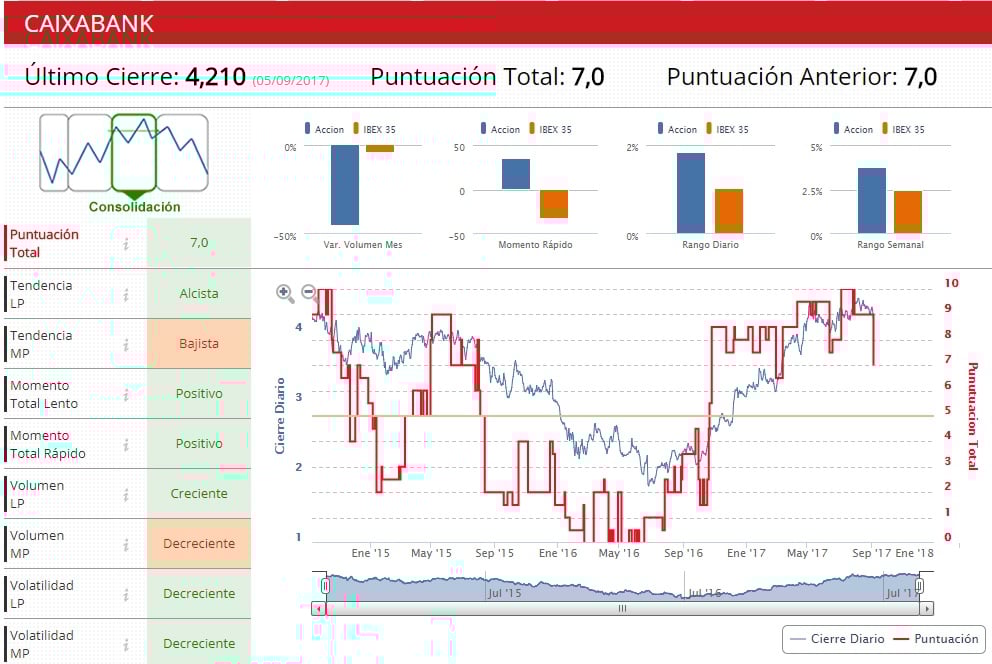The width and height of the screenshot is (992, 664).
Task: Zoom out the chart with magnifier minus
Action: [x=309, y=292]
